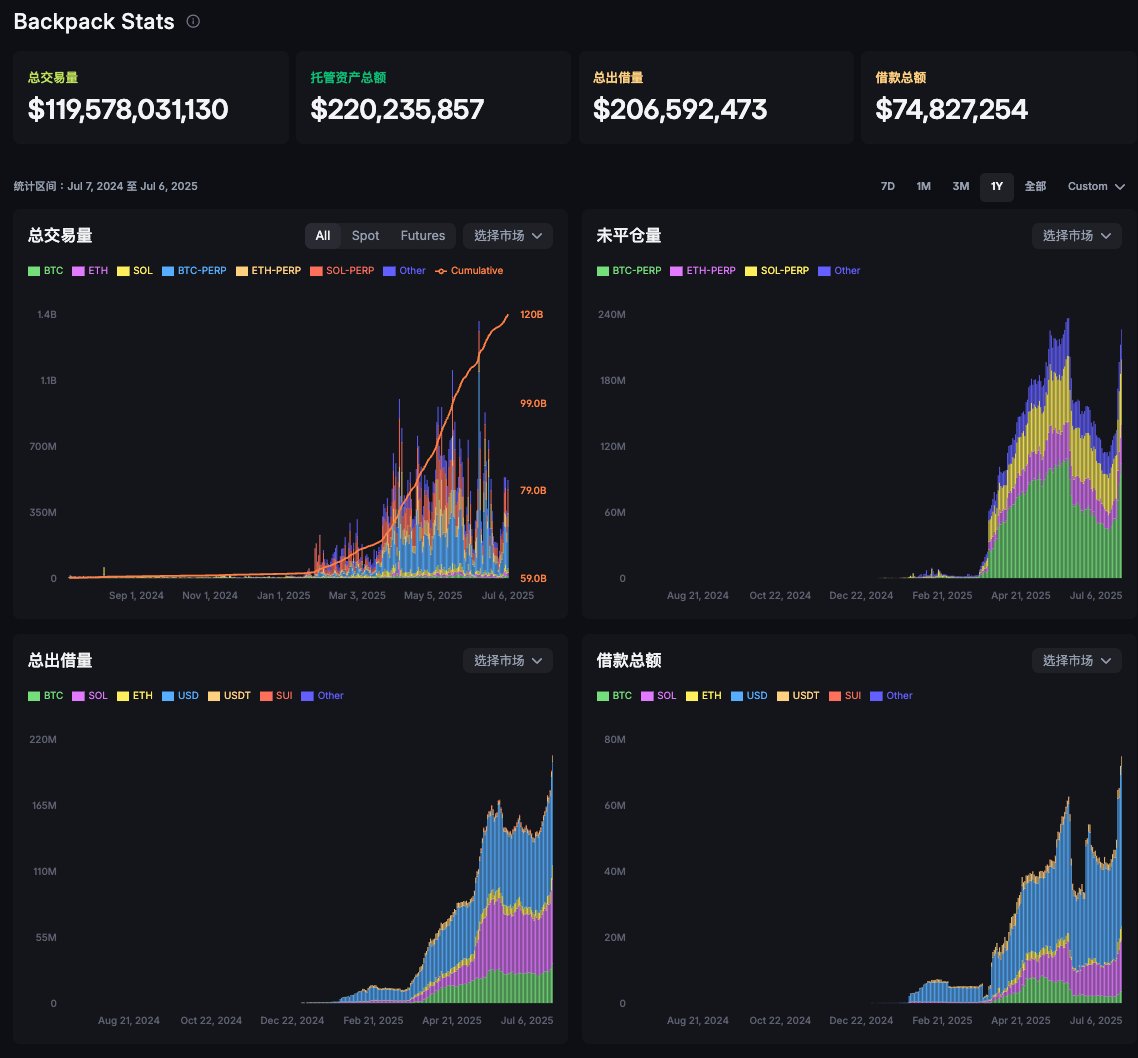Click the 未平仓量 chart title
The image size is (1138, 1058).
click(x=629, y=236)
